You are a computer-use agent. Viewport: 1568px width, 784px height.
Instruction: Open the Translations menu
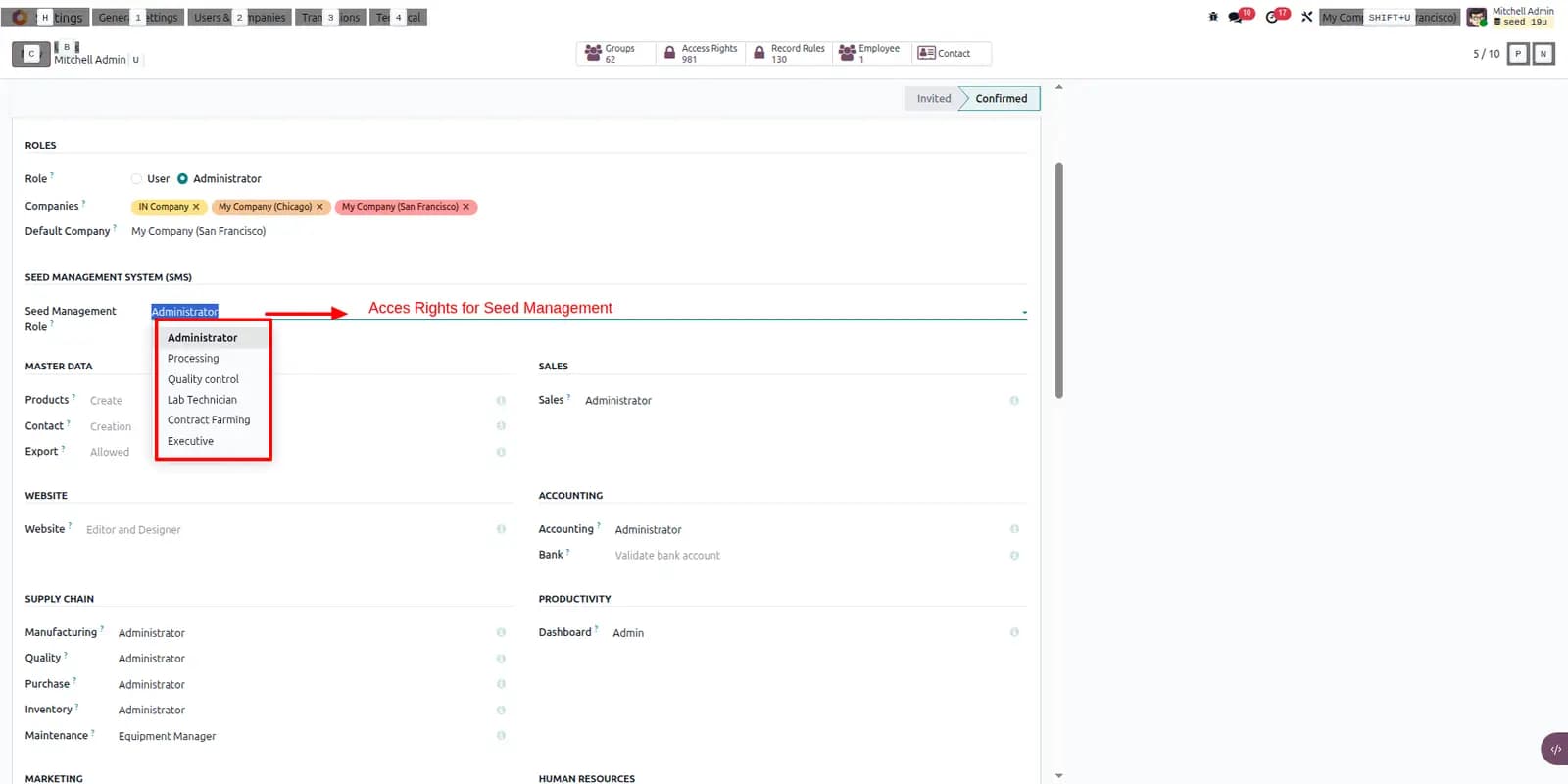(330, 17)
